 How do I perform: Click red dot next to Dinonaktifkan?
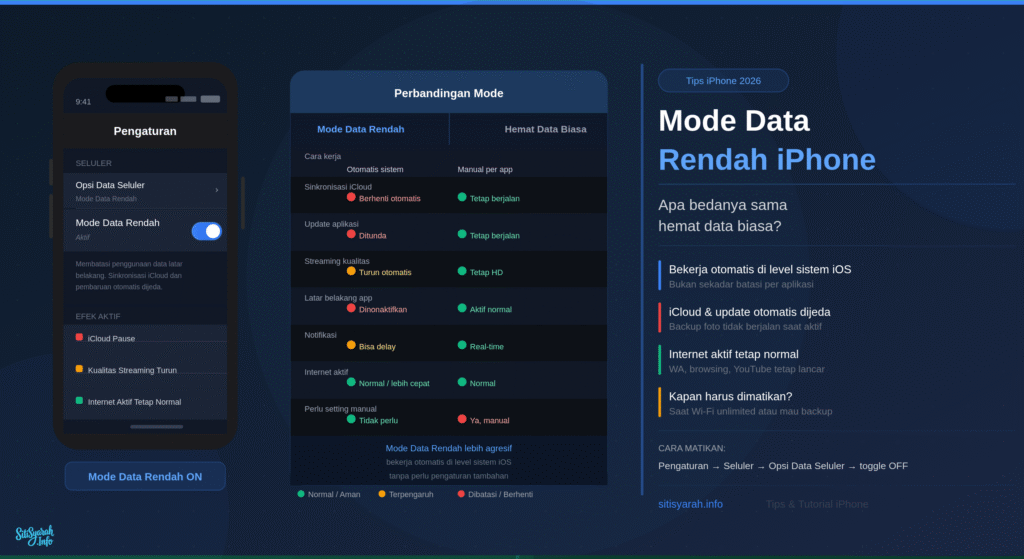pyautogui.click(x=351, y=308)
